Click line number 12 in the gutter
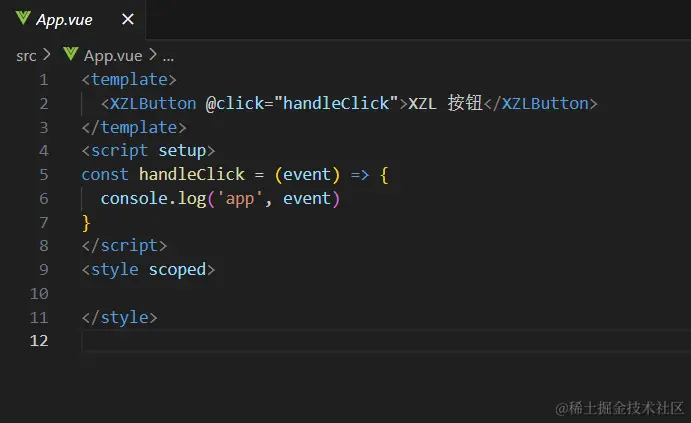 [39, 341]
